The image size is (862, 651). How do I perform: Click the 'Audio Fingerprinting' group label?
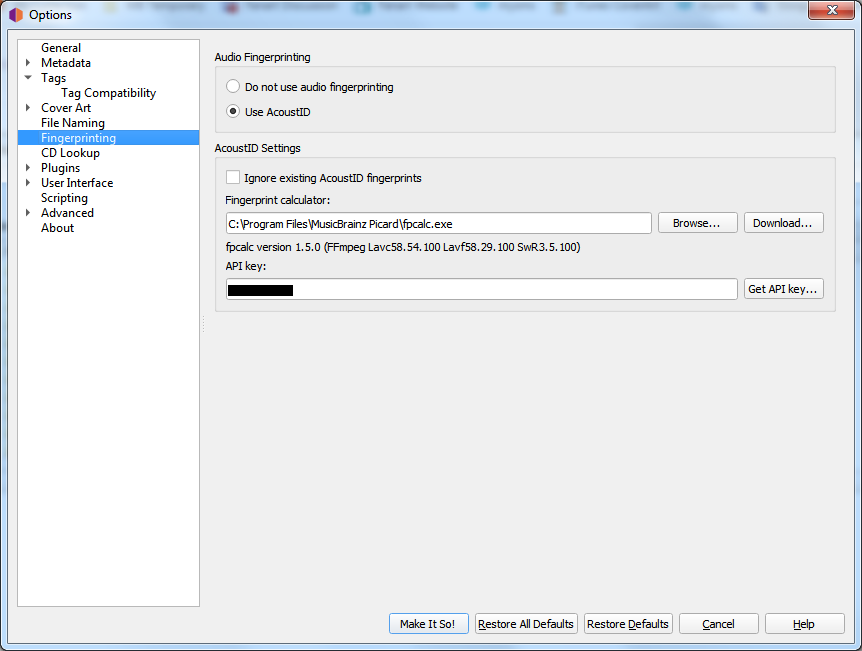coord(262,57)
